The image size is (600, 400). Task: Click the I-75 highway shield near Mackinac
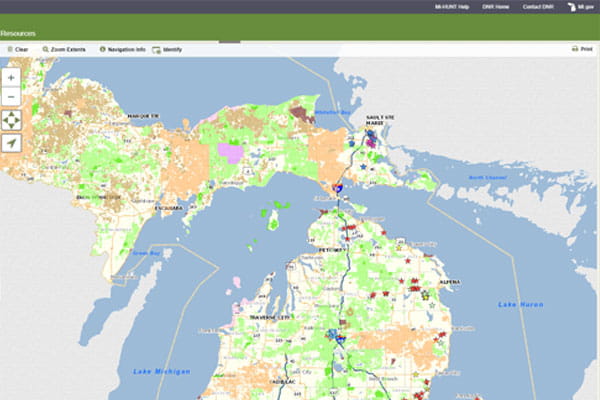coord(338,188)
